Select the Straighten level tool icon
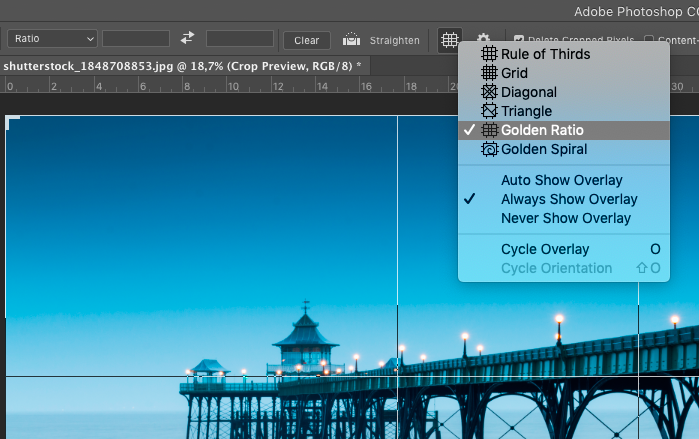 [x=351, y=40]
